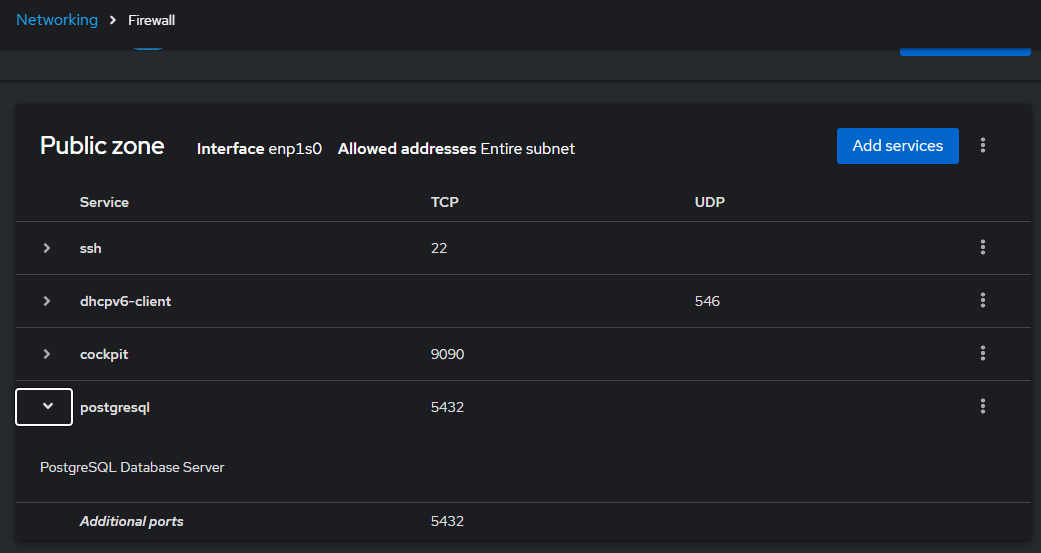Go back to Networking via breadcrumb
This screenshot has height=553, width=1041.
pos(57,20)
